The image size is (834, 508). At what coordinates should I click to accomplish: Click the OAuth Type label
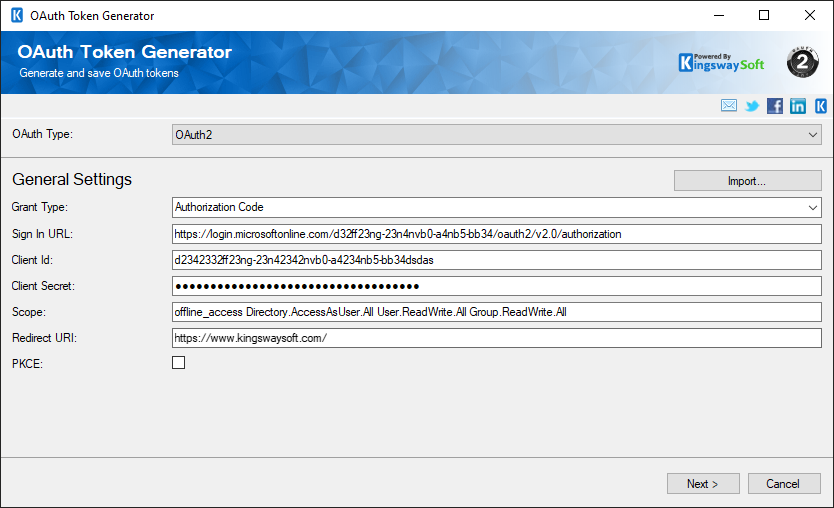point(43,134)
